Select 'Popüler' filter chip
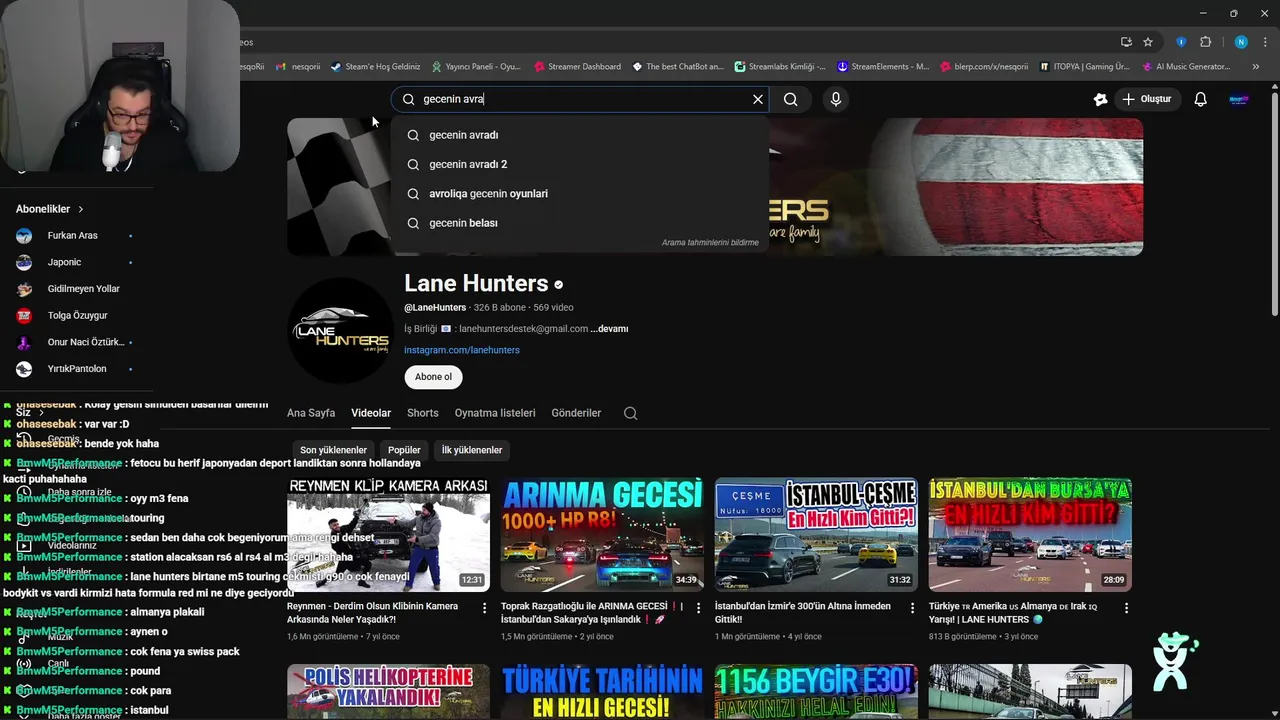This screenshot has width=1280, height=720. [x=404, y=450]
